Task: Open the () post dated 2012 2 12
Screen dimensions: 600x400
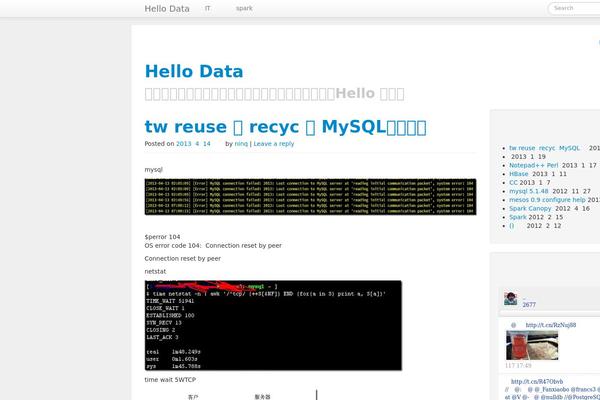Action: pos(512,226)
